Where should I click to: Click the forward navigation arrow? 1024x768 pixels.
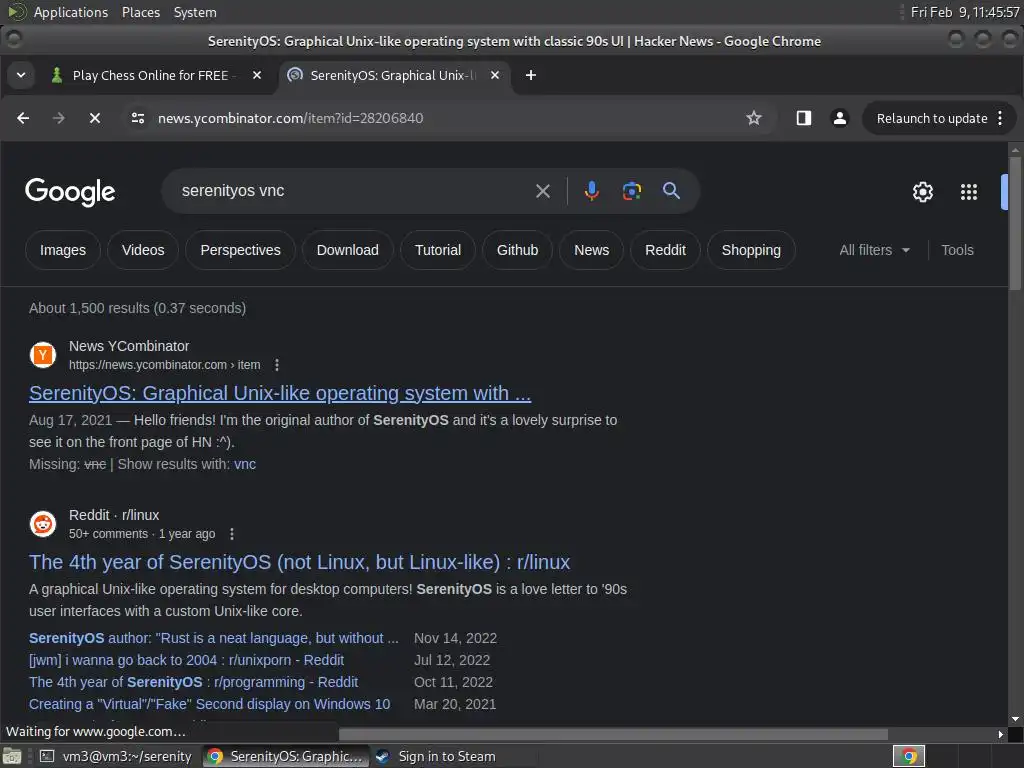(x=59, y=118)
